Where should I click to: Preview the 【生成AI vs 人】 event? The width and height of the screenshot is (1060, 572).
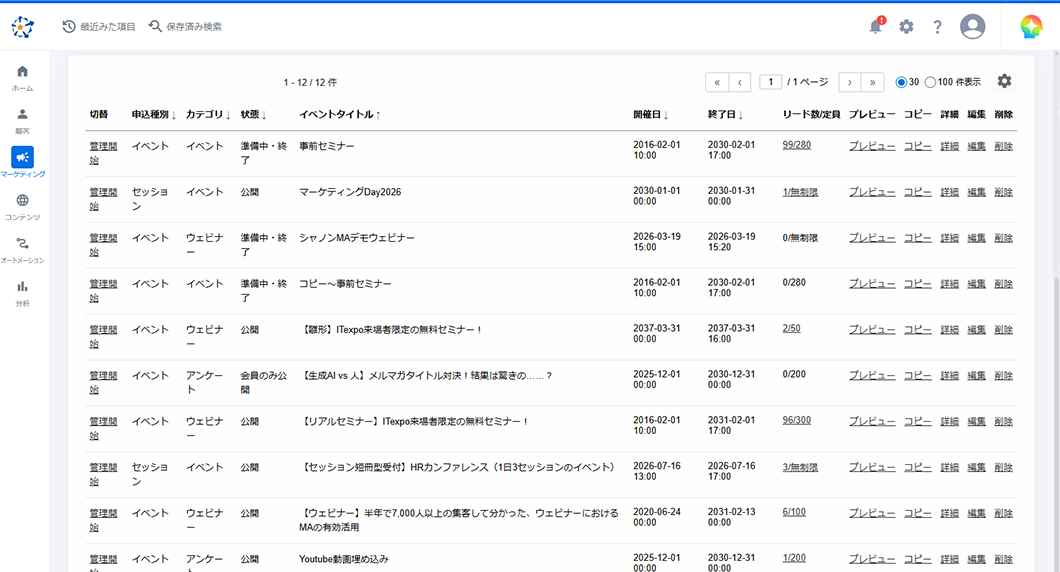(x=872, y=376)
